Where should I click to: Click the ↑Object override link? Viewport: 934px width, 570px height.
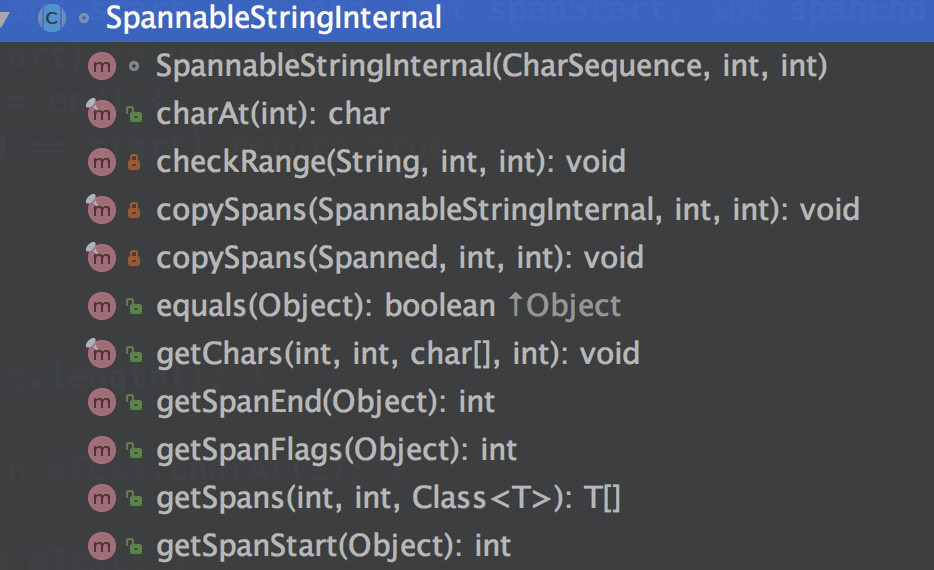tap(564, 306)
